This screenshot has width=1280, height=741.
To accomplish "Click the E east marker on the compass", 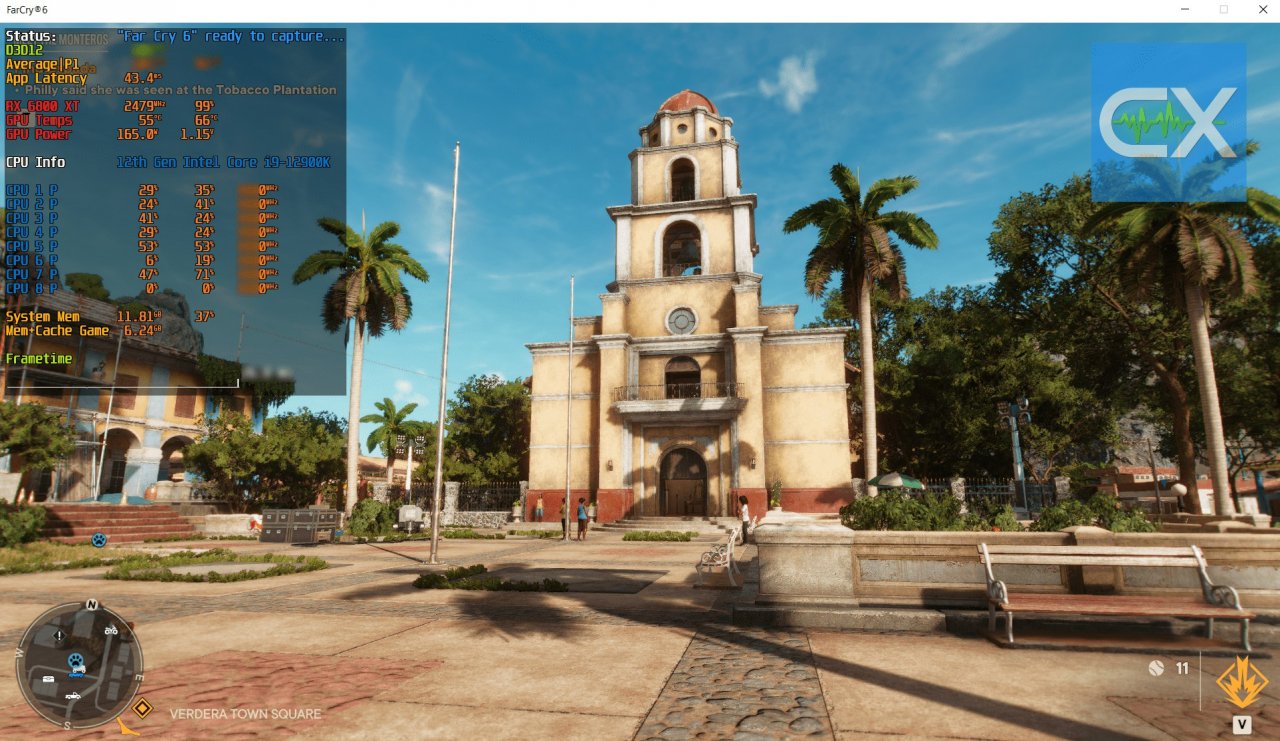I will point(139,677).
